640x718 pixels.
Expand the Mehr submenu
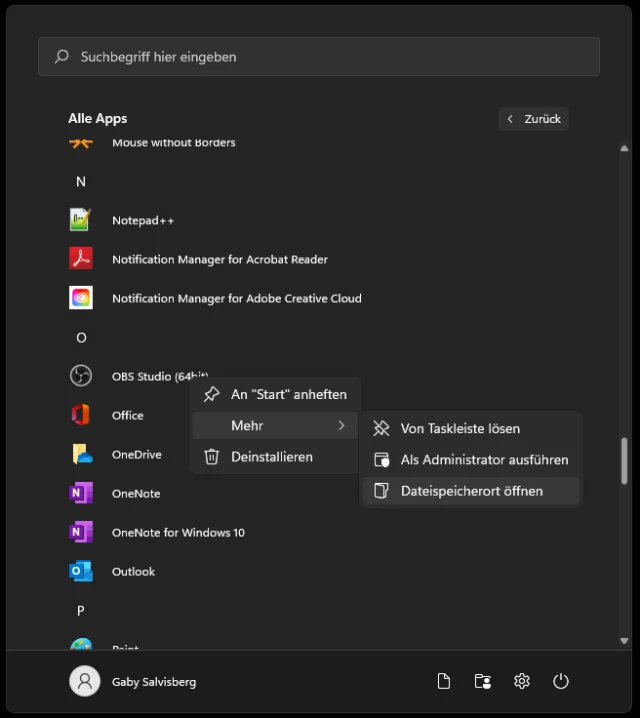274,426
